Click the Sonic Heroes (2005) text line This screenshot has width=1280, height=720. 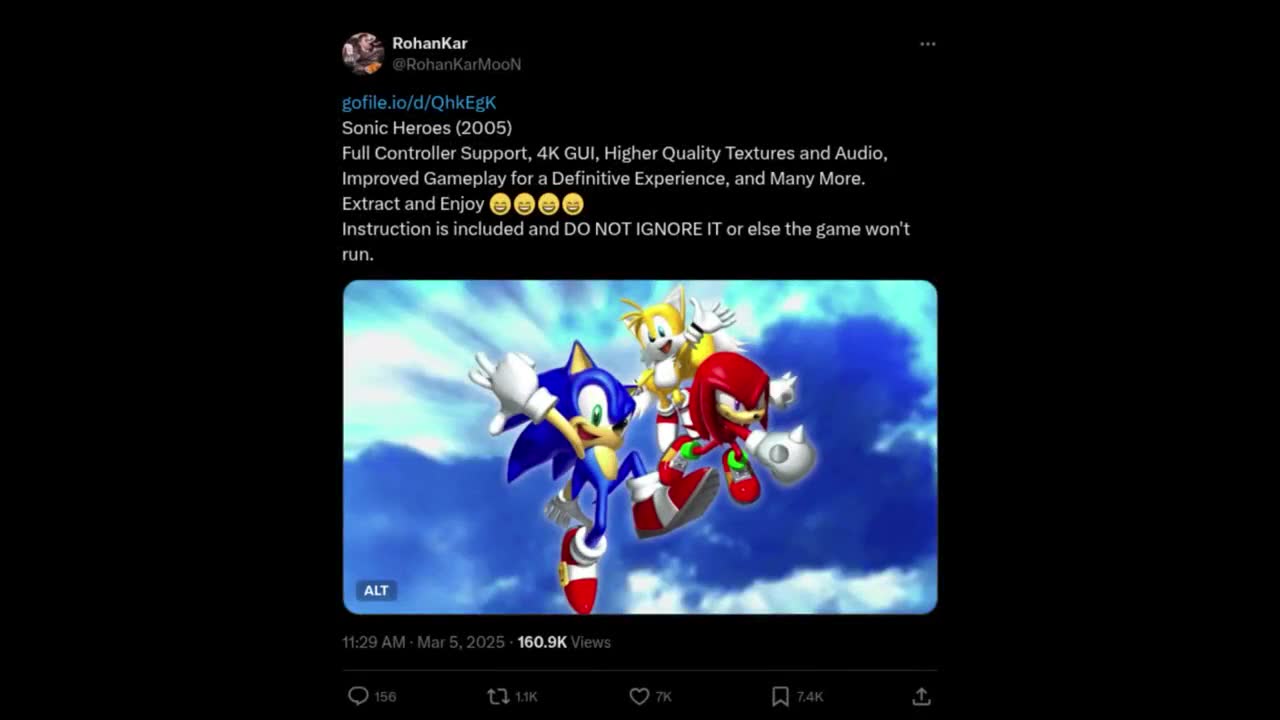(427, 128)
